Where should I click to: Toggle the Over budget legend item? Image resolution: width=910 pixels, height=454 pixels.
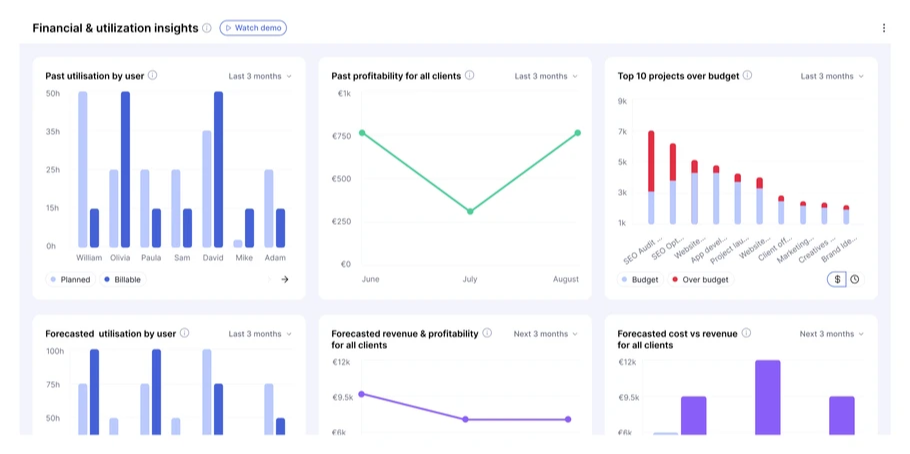pos(700,280)
